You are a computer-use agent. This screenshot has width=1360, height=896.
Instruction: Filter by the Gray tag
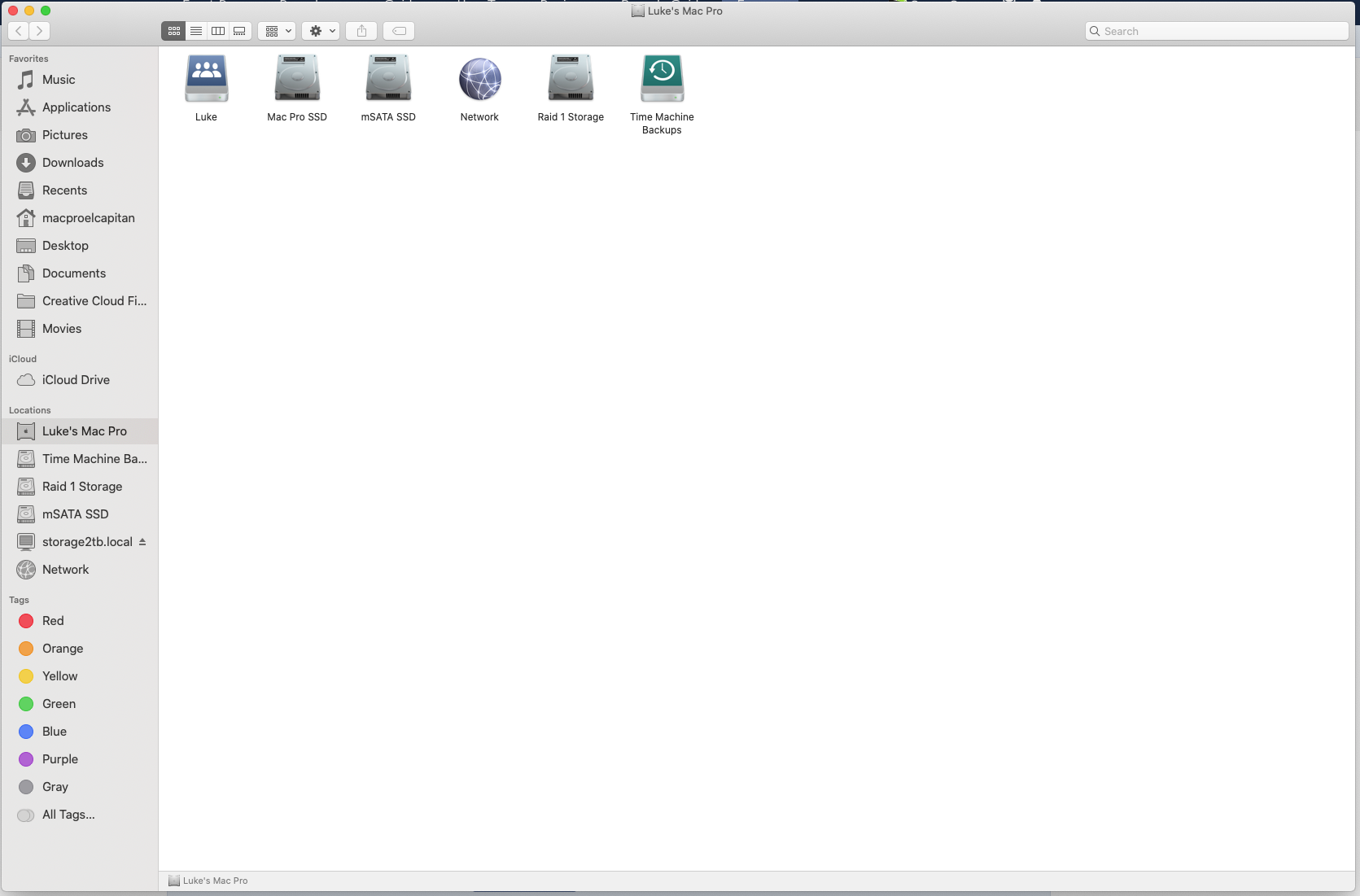point(80,787)
